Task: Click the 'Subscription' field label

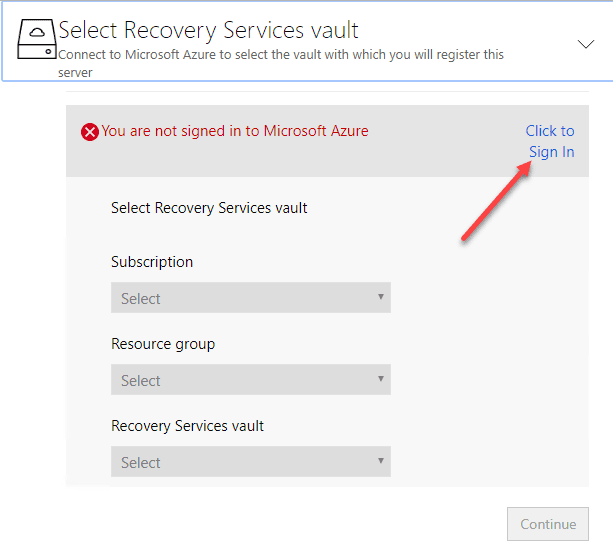Action: (x=152, y=262)
